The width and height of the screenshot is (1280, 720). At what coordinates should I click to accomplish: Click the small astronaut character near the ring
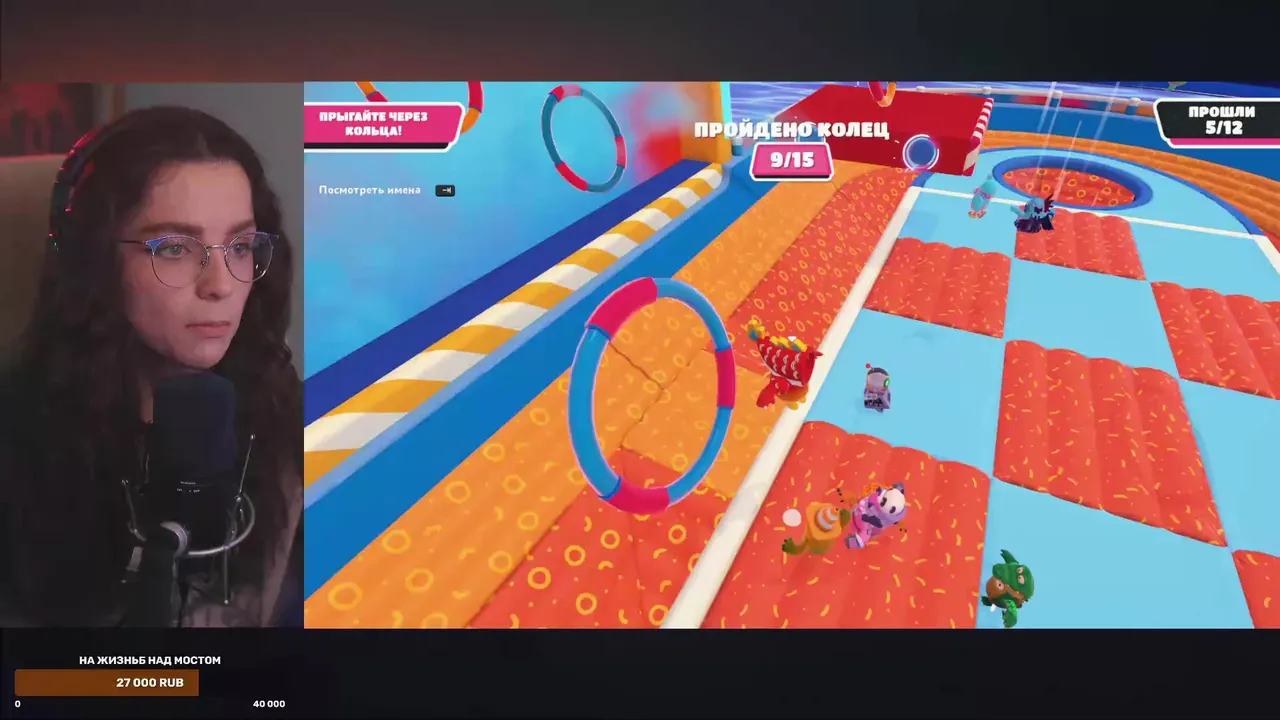click(877, 387)
